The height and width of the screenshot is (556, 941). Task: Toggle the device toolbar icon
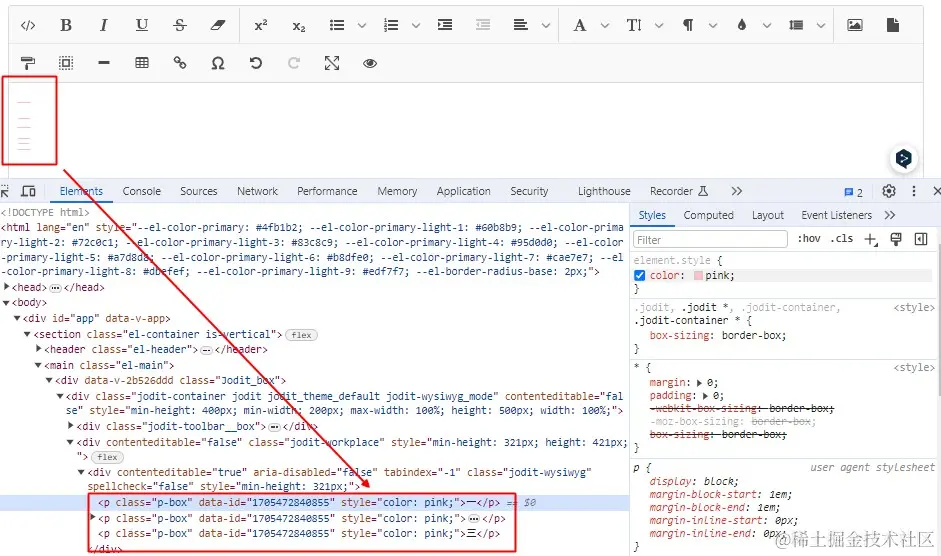(x=28, y=191)
